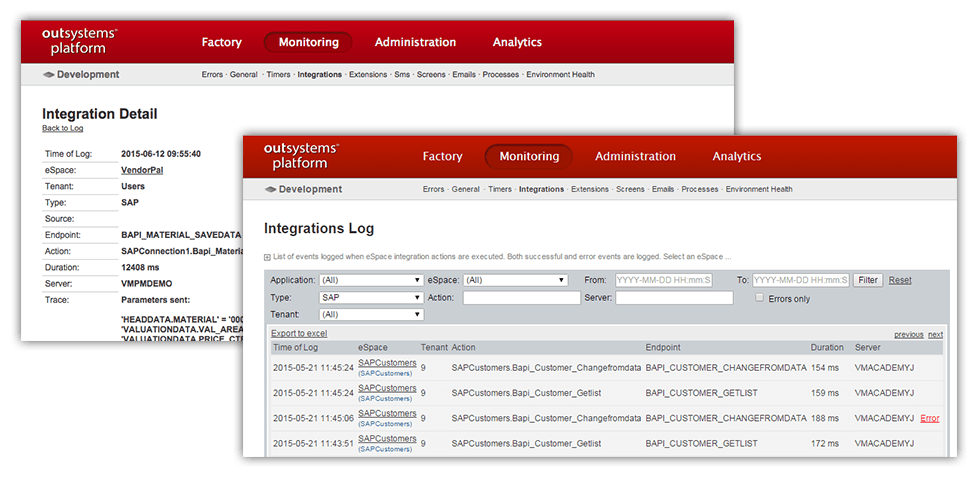Screen dimensions: 980x479
Task: Click the Back to Log link
Action: (x=62, y=128)
